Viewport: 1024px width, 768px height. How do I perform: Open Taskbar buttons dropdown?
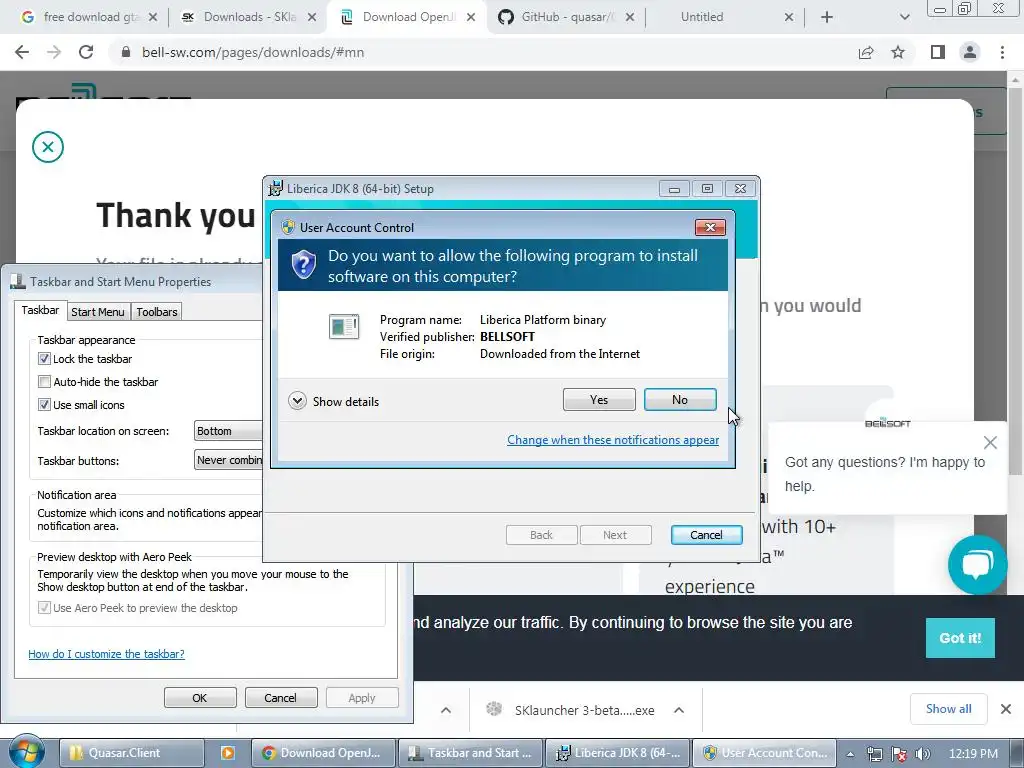[229, 460]
